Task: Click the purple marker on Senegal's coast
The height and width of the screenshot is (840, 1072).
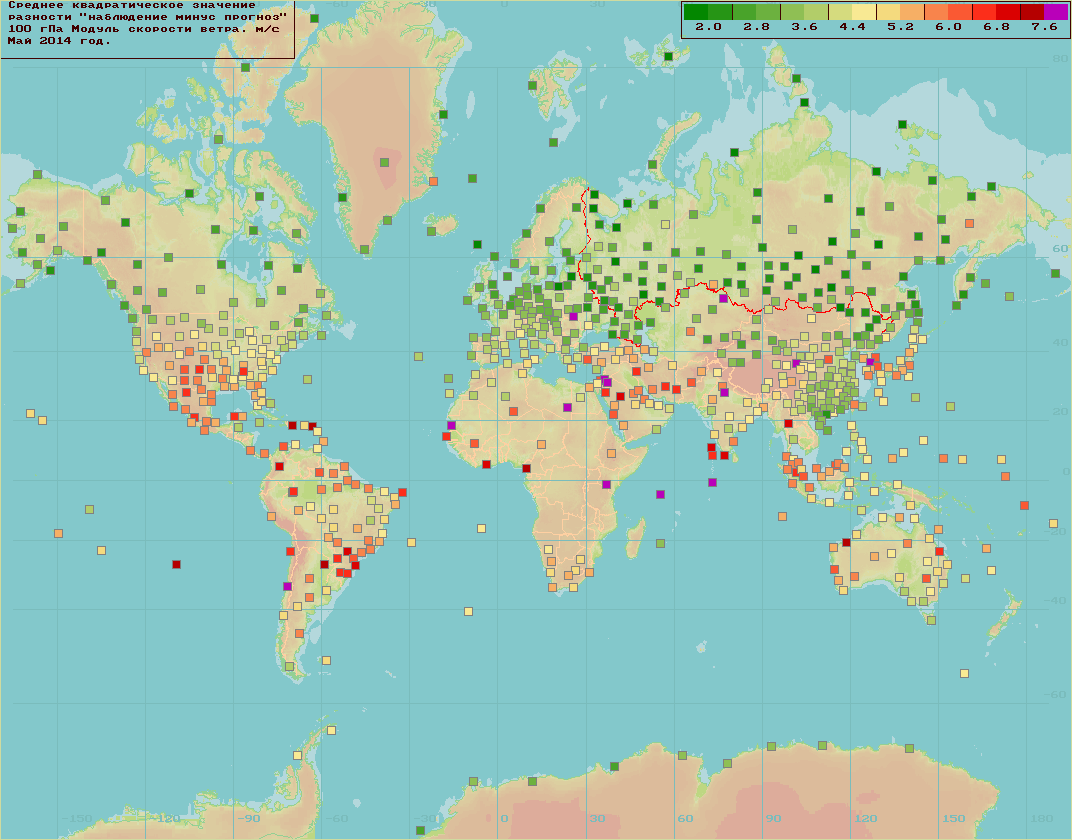Action: click(x=451, y=425)
